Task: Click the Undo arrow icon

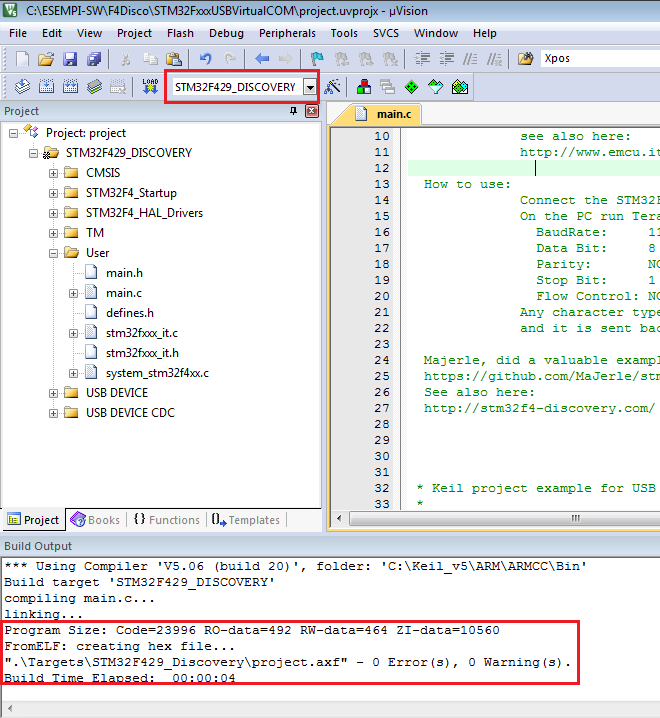Action: click(206, 59)
